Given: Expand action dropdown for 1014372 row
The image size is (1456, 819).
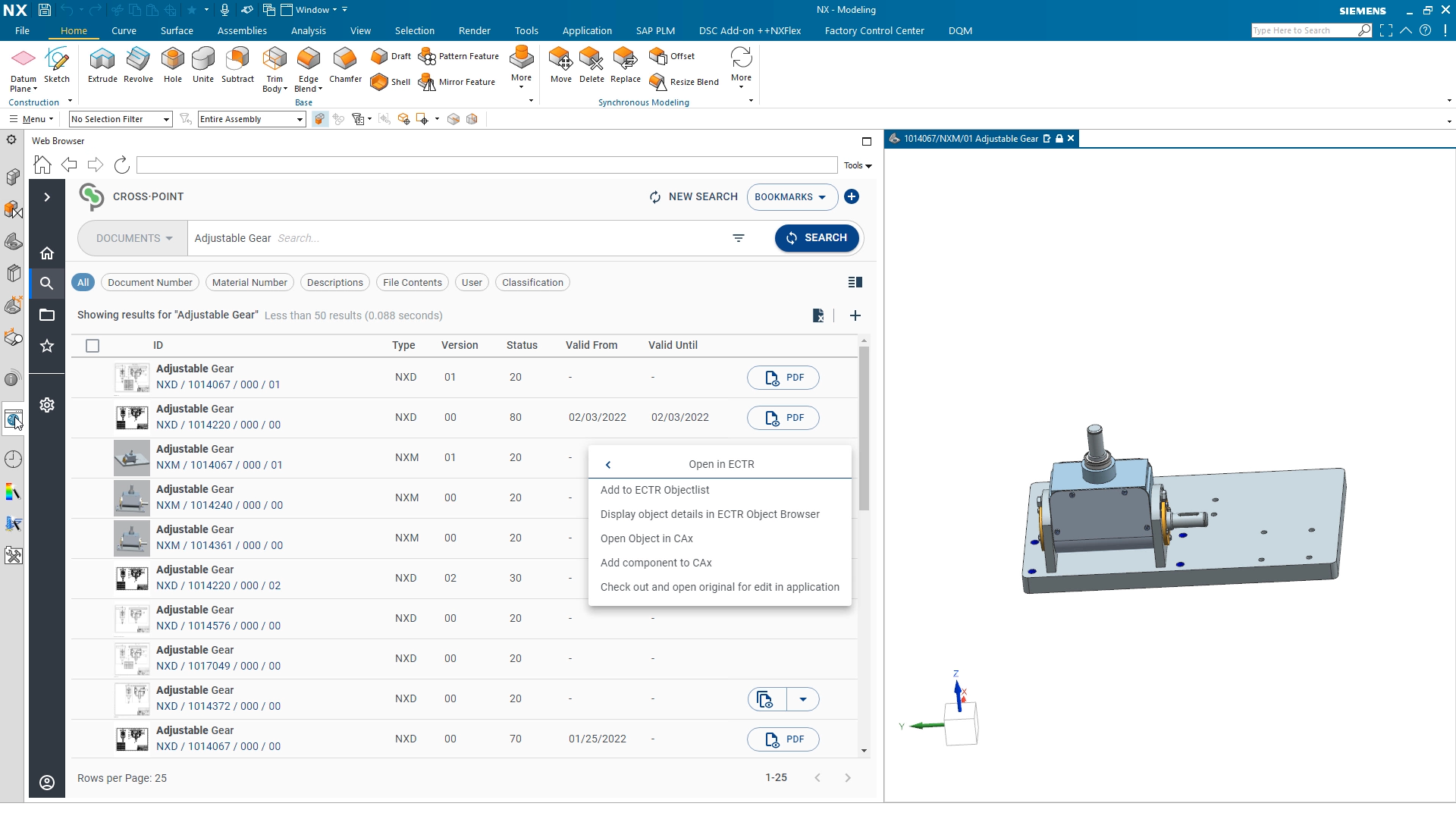Looking at the screenshot, I should 803,699.
